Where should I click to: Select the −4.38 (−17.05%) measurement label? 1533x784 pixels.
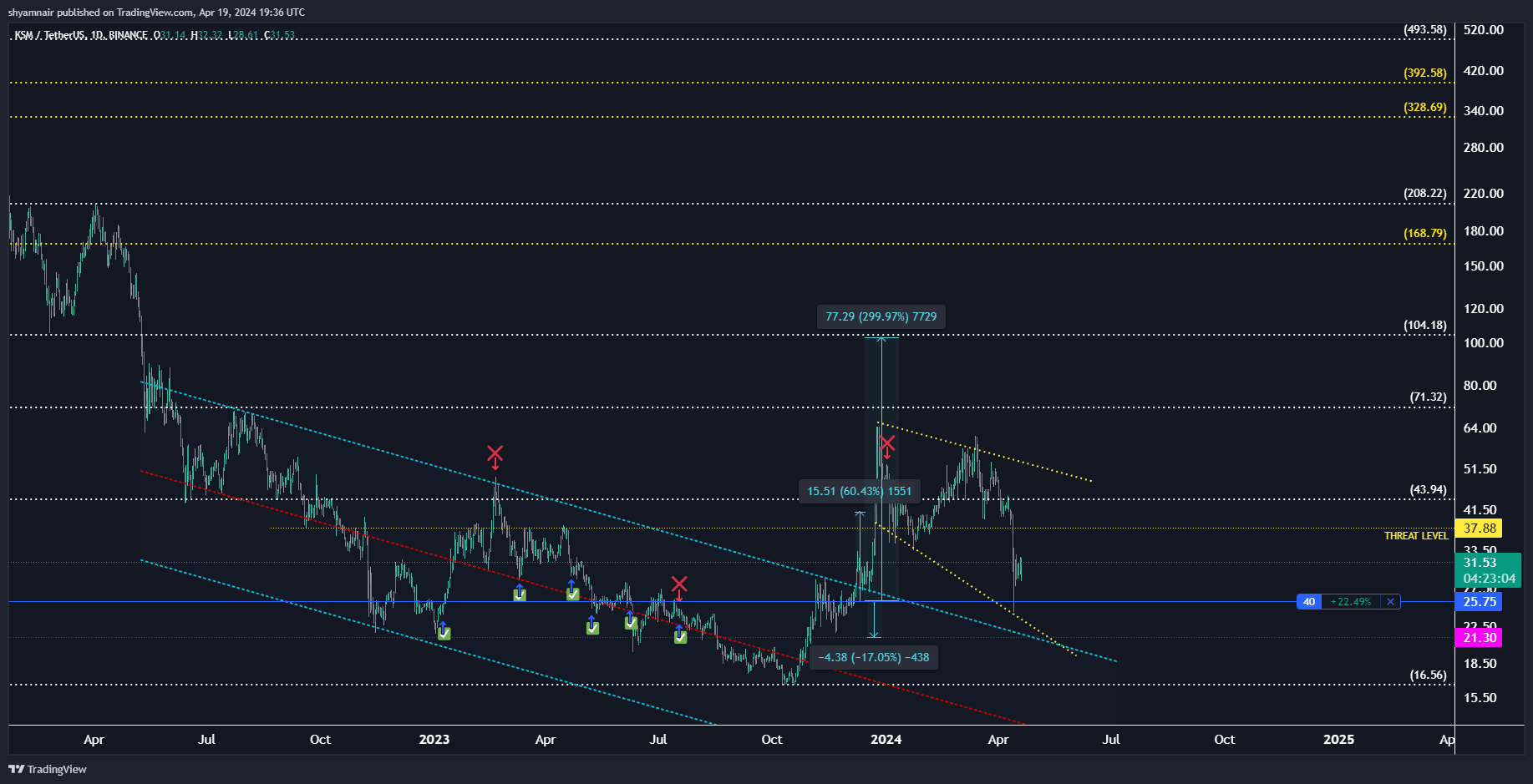pyautogui.click(x=874, y=657)
